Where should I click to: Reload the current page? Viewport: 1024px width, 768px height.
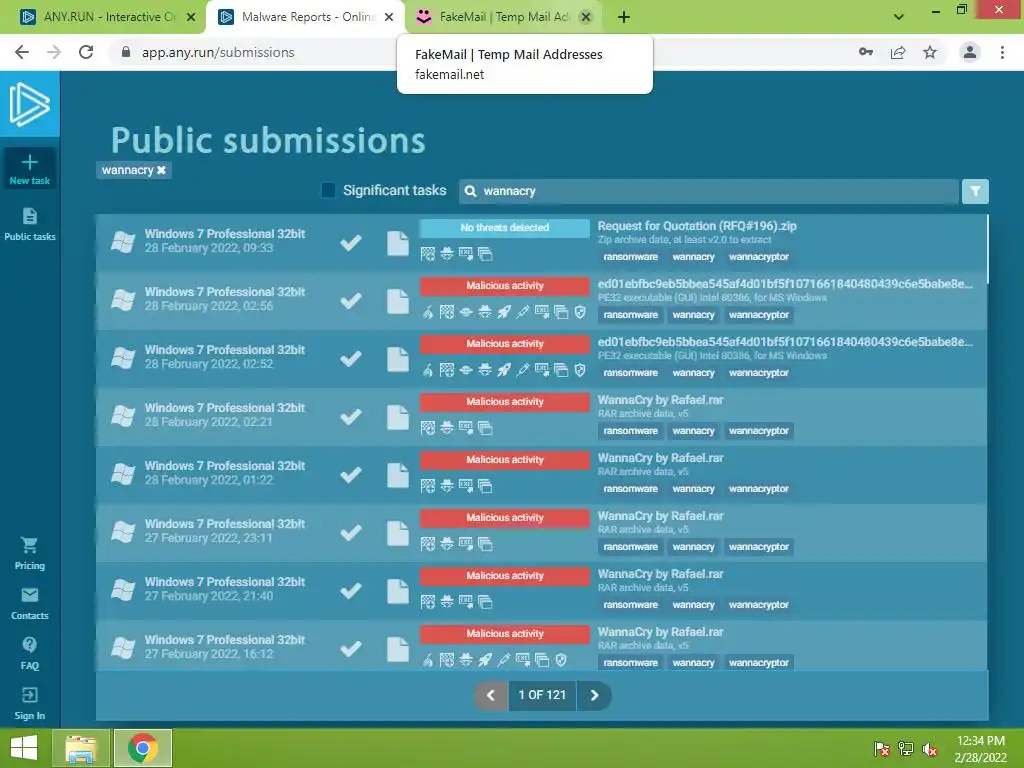point(86,52)
